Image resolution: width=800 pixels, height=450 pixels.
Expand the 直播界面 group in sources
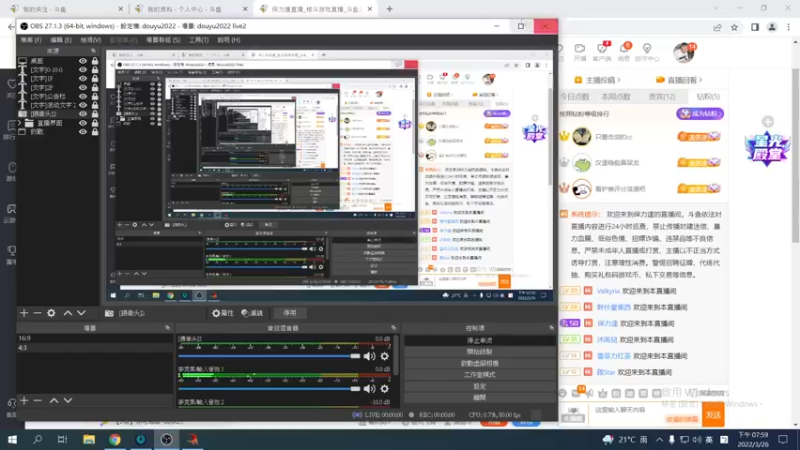[20, 123]
